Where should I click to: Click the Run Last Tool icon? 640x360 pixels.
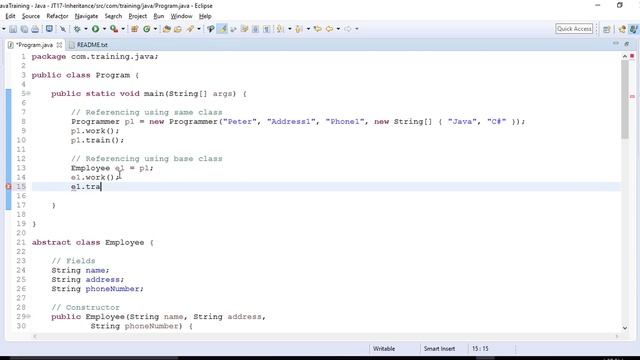click(x=114, y=29)
